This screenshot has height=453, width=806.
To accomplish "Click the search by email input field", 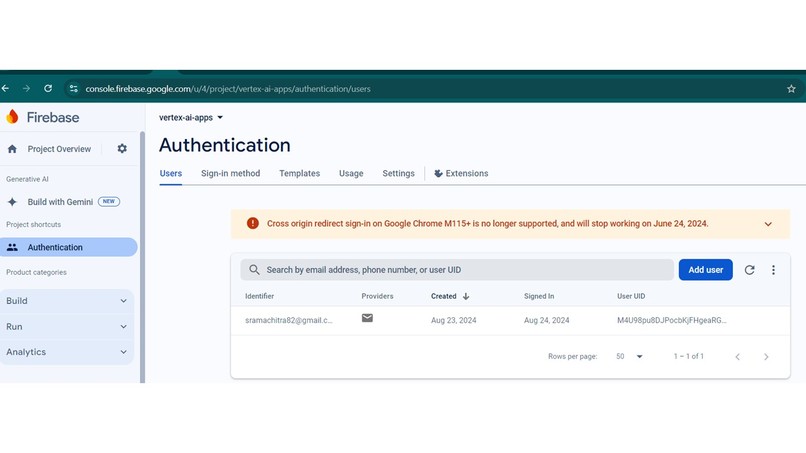I will tap(457, 270).
